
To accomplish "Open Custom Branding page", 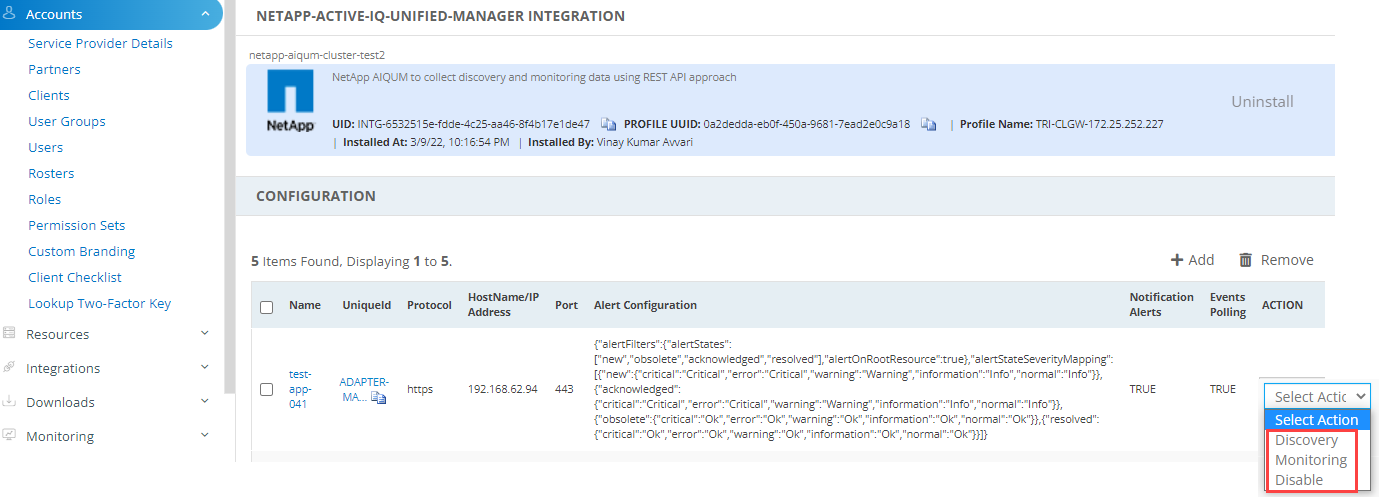I will 81,251.
